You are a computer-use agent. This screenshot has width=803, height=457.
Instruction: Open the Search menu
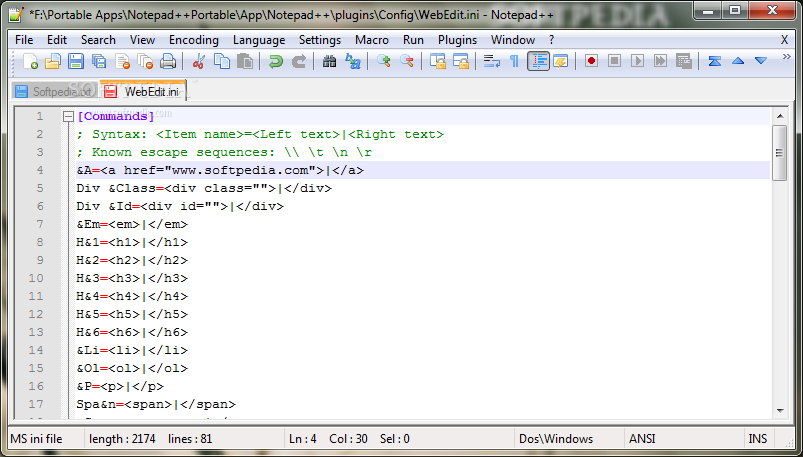(98, 40)
